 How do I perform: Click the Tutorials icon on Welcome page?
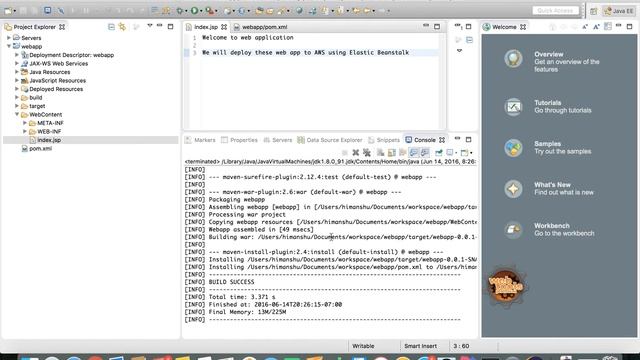(x=513, y=107)
